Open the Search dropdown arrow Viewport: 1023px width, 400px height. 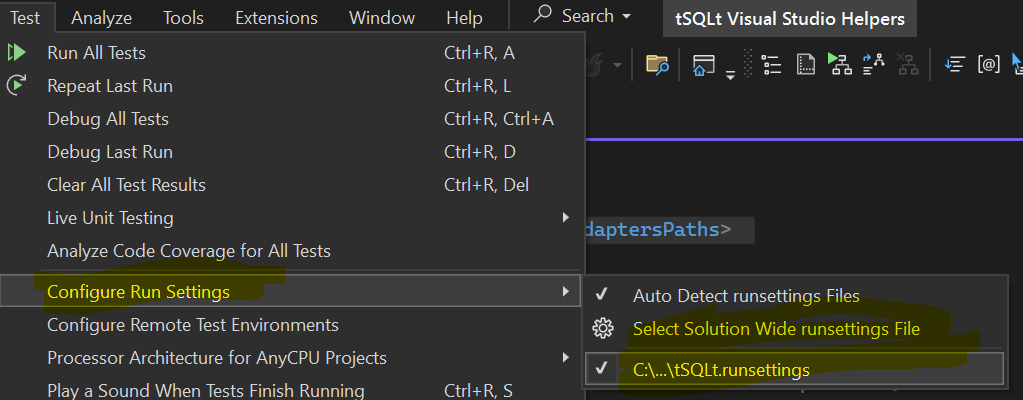tap(626, 16)
